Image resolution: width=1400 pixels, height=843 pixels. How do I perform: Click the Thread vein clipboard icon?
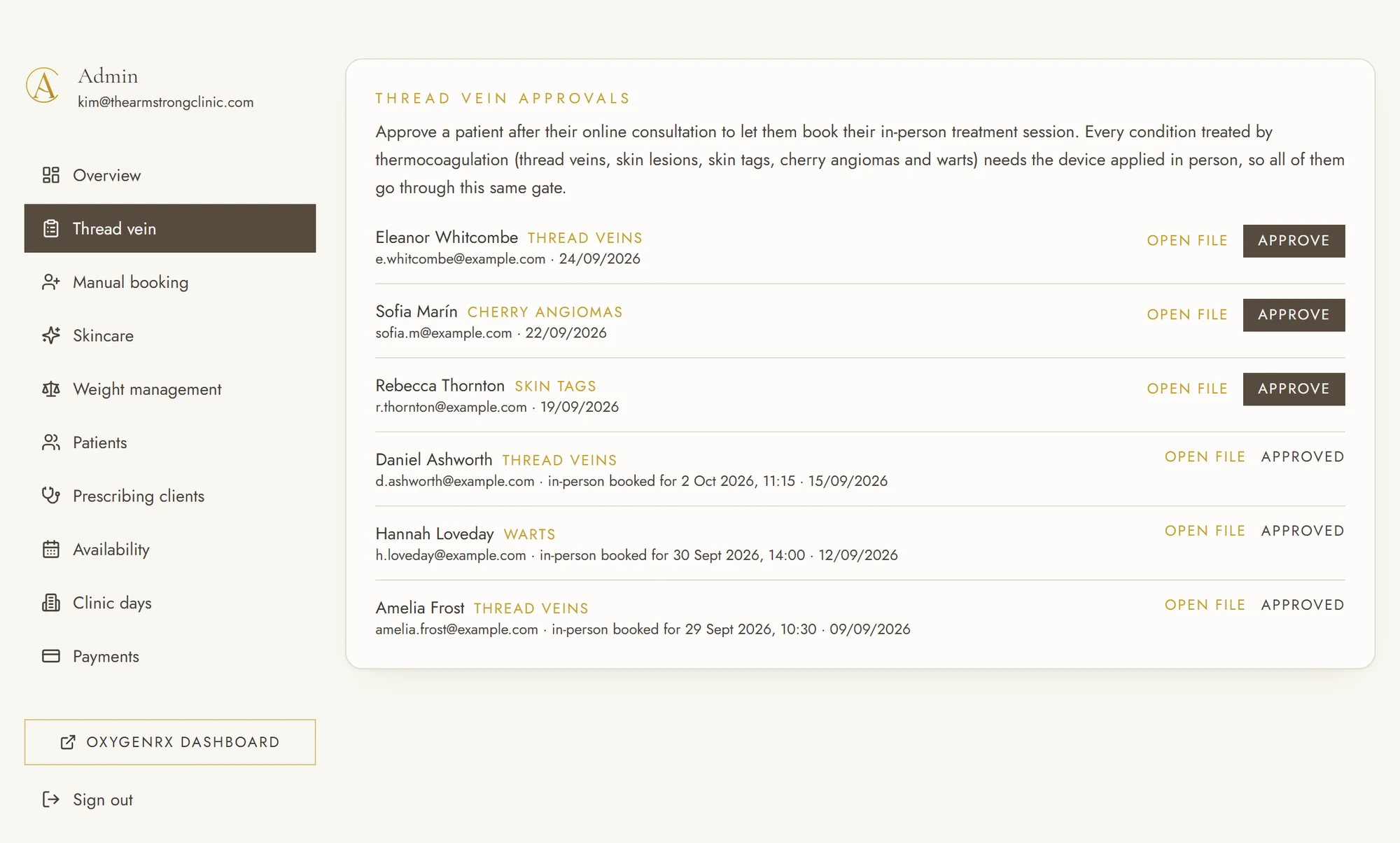click(x=51, y=228)
